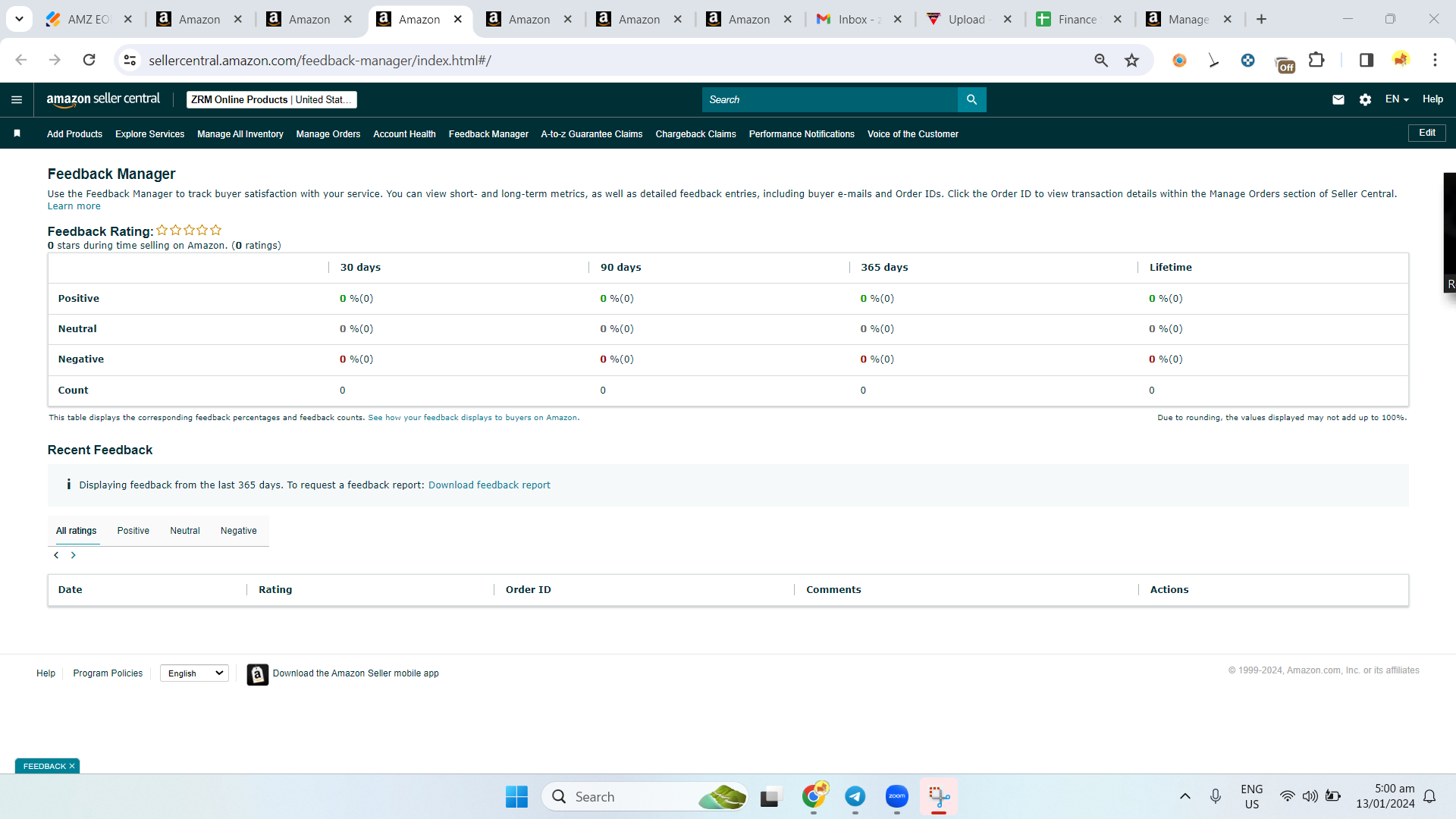Open Add Products menu item

click(74, 134)
